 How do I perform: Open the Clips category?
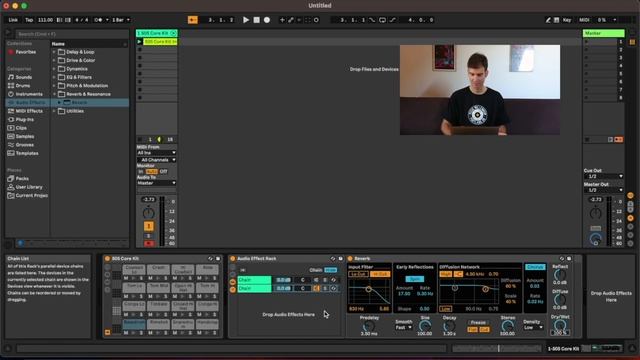coord(21,128)
